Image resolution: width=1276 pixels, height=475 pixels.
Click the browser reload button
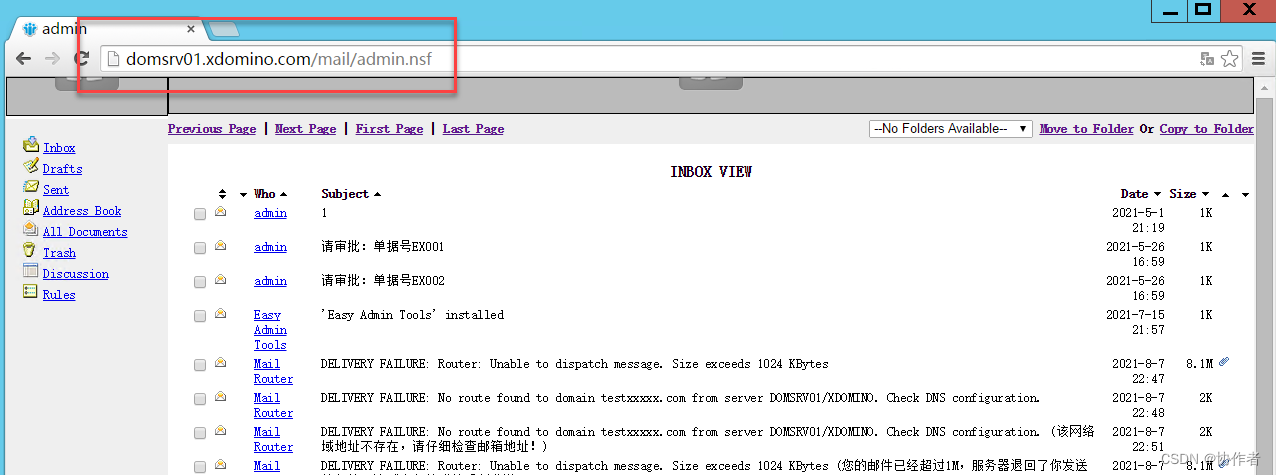pos(82,59)
